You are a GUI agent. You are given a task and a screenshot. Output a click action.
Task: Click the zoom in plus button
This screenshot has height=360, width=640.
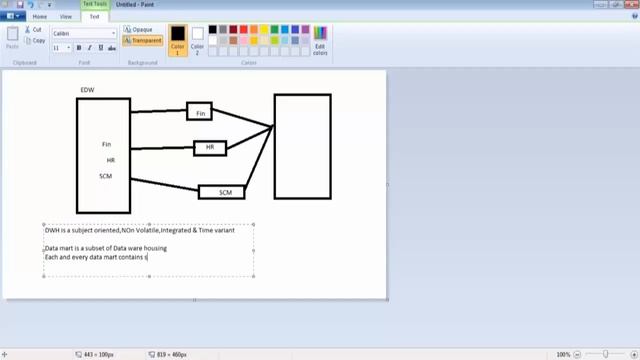point(634,354)
